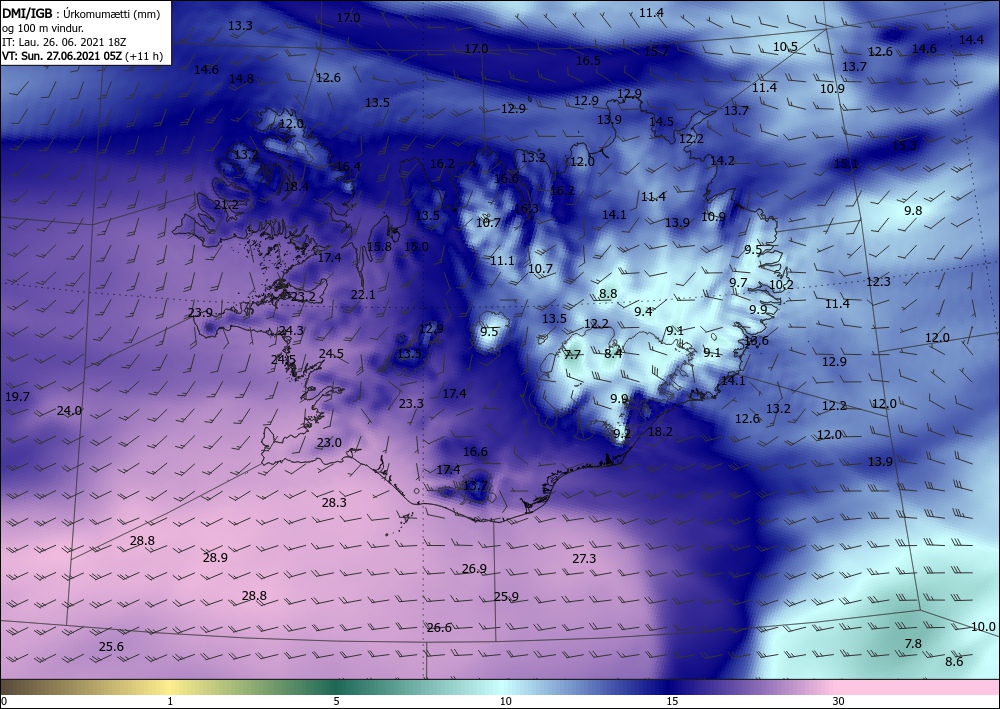Click the 15.0 reading
The height and width of the screenshot is (709, 1000).
(416, 246)
